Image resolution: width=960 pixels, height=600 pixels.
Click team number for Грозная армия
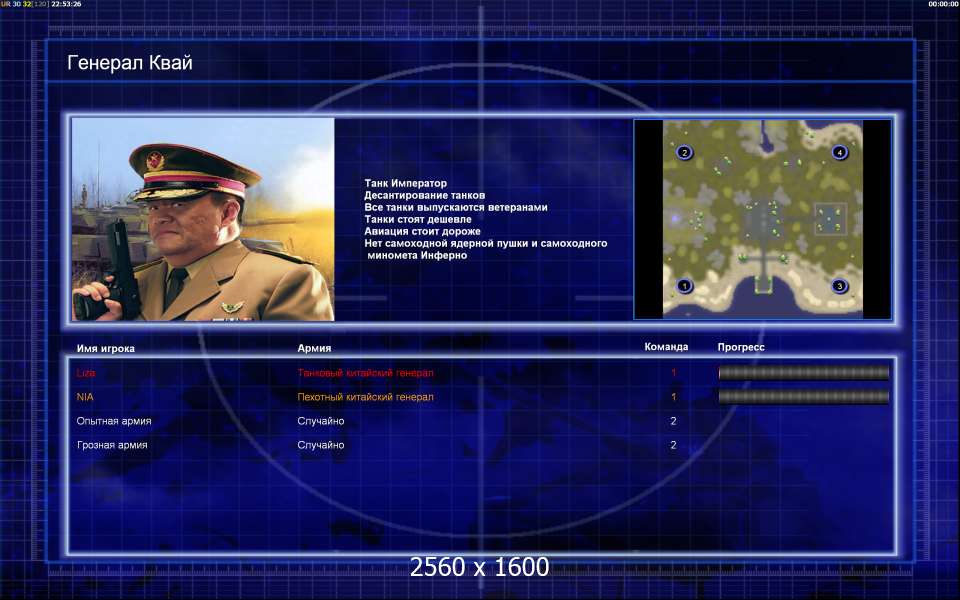coord(673,445)
